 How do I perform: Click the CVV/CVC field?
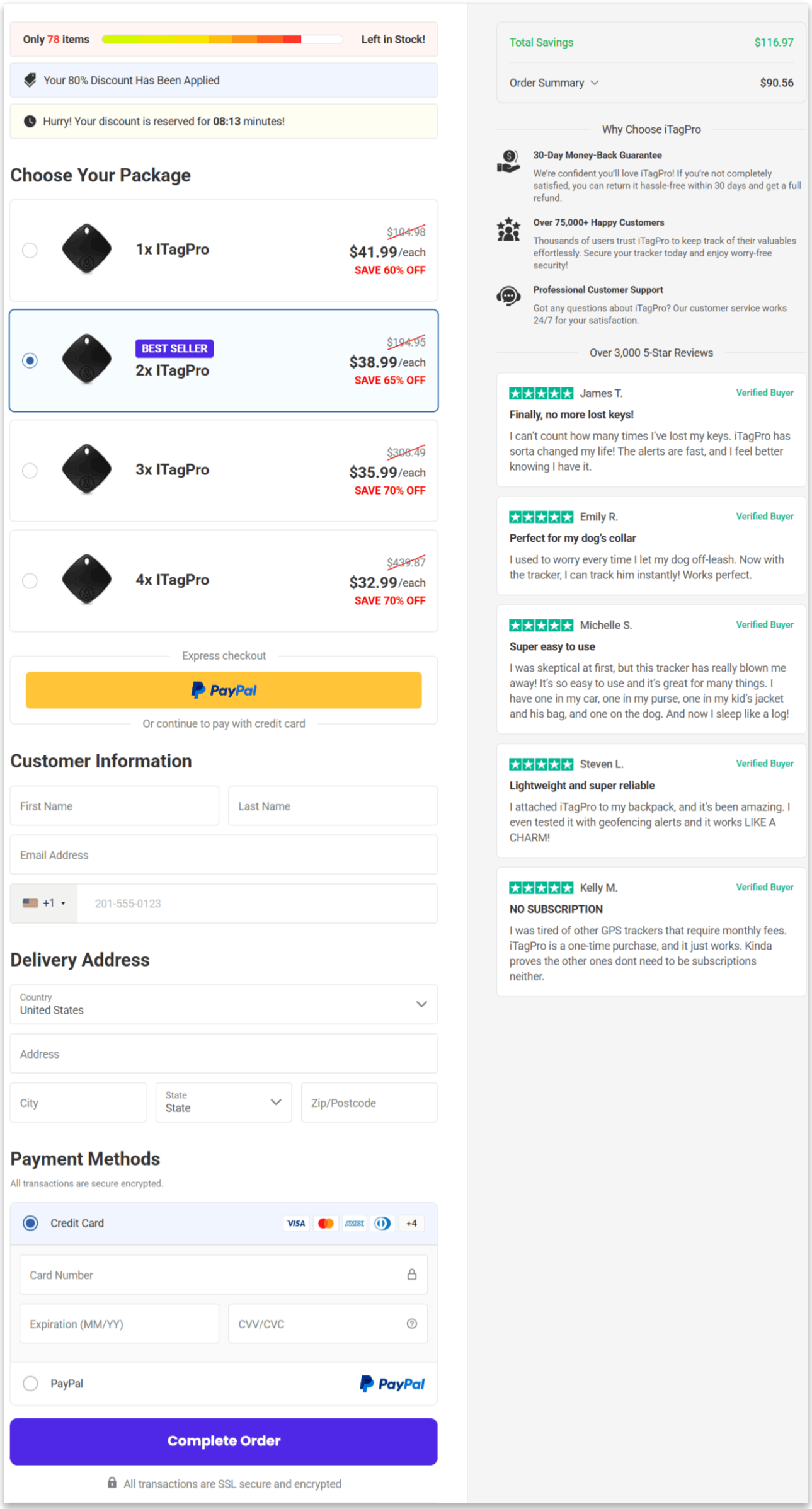pos(328,1324)
